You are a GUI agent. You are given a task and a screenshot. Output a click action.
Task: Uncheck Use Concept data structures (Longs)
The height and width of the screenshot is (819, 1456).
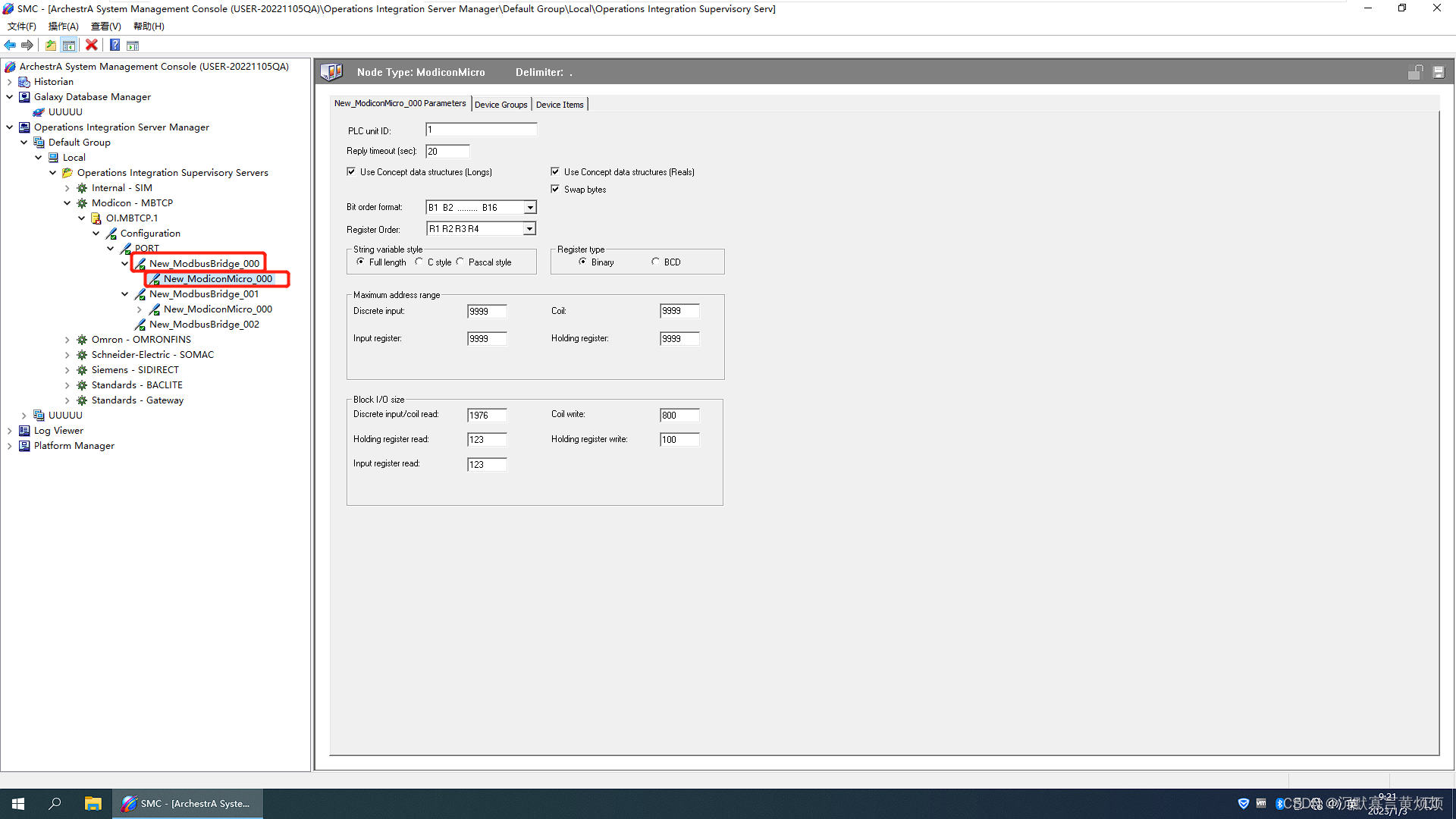(352, 171)
